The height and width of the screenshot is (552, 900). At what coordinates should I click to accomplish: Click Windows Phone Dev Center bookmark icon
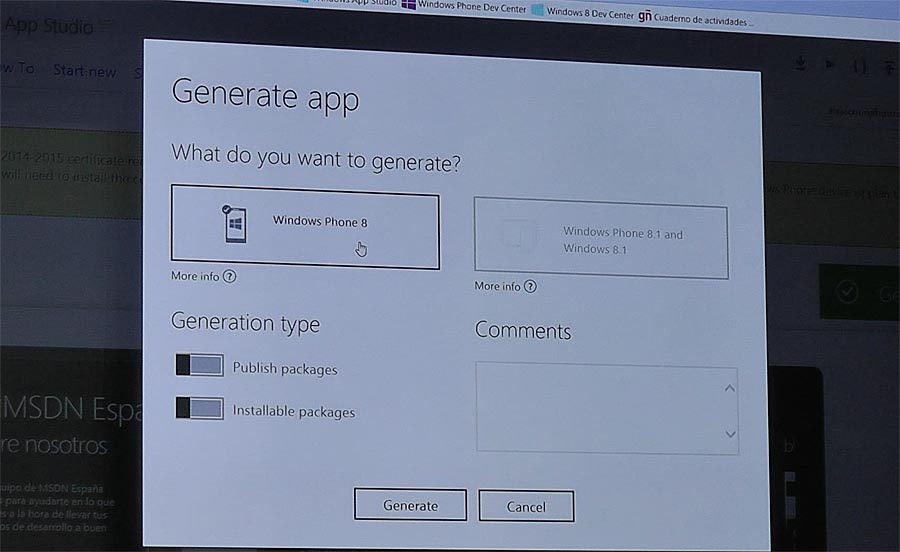(408, 5)
